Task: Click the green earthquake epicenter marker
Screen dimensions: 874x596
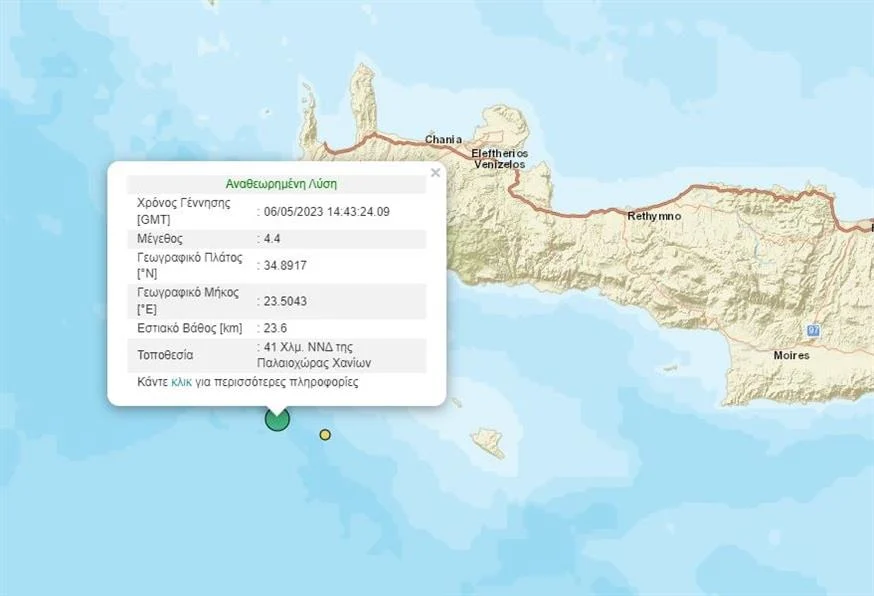Action: [x=277, y=419]
